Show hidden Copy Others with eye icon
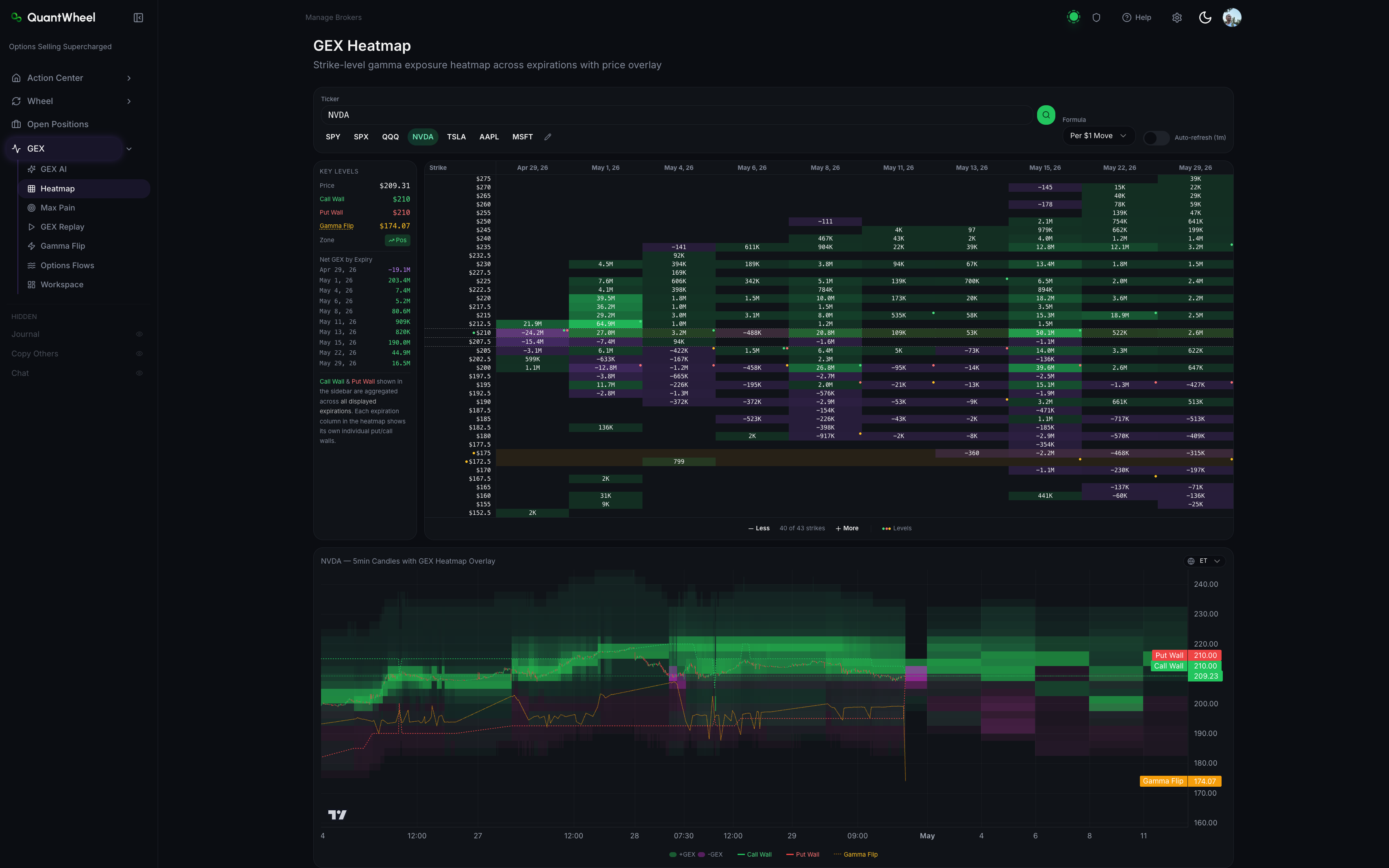The image size is (1389, 868). click(139, 354)
